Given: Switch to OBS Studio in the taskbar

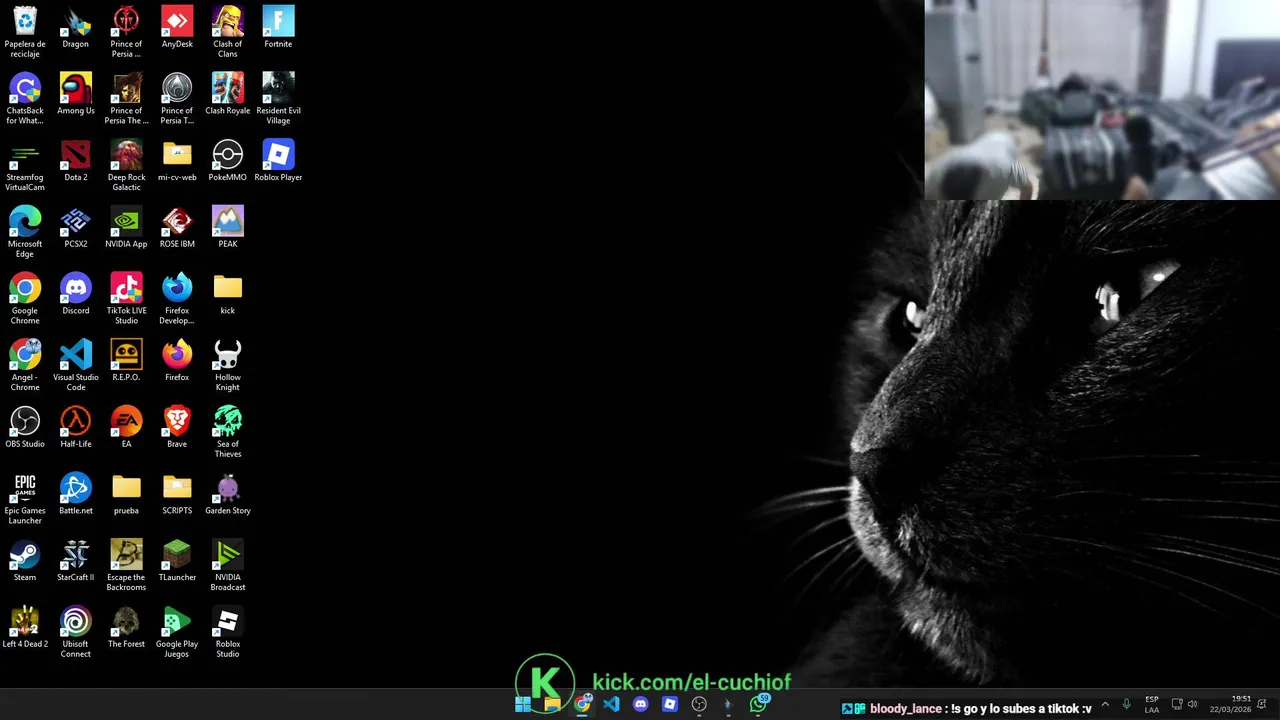Looking at the screenshot, I should coord(700,705).
